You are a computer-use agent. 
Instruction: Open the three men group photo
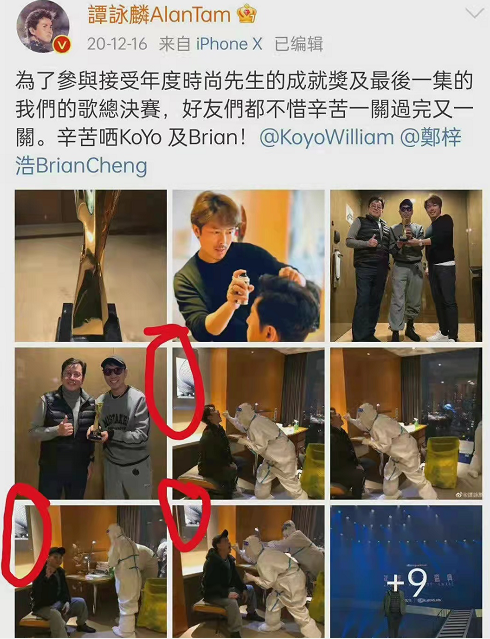406,266
